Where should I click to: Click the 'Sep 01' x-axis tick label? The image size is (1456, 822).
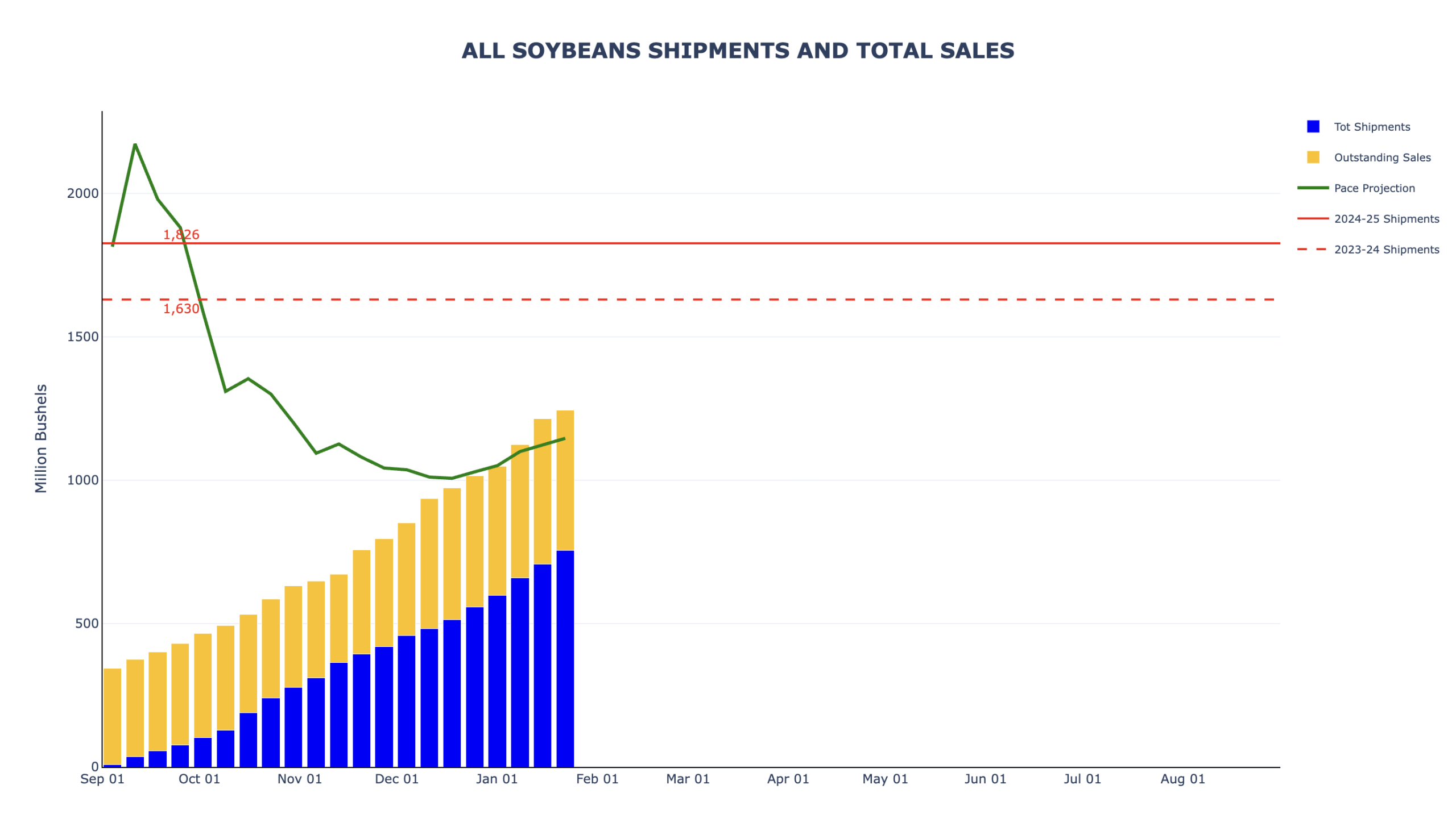(102, 779)
